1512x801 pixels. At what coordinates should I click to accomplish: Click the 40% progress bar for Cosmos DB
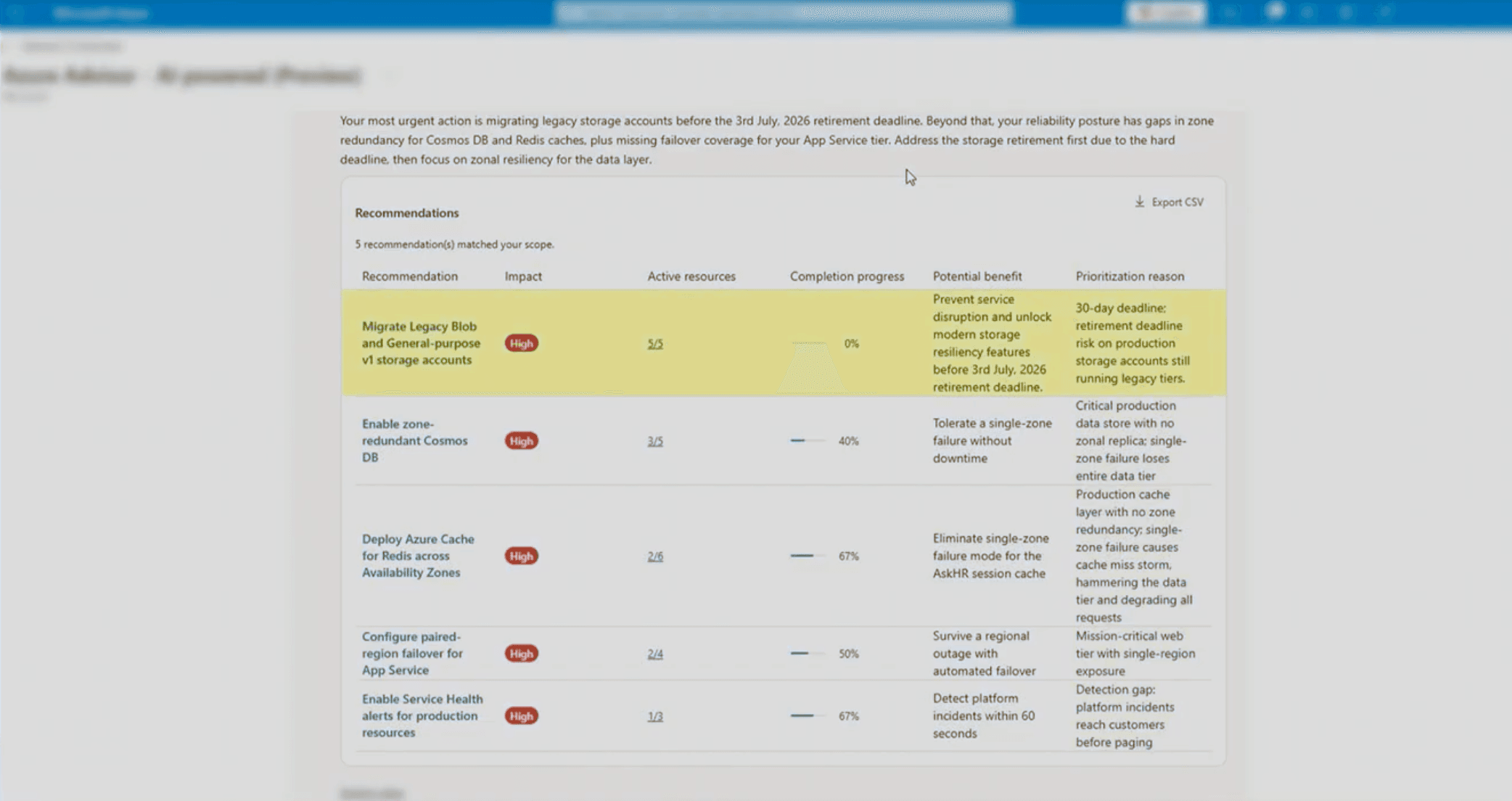point(808,440)
